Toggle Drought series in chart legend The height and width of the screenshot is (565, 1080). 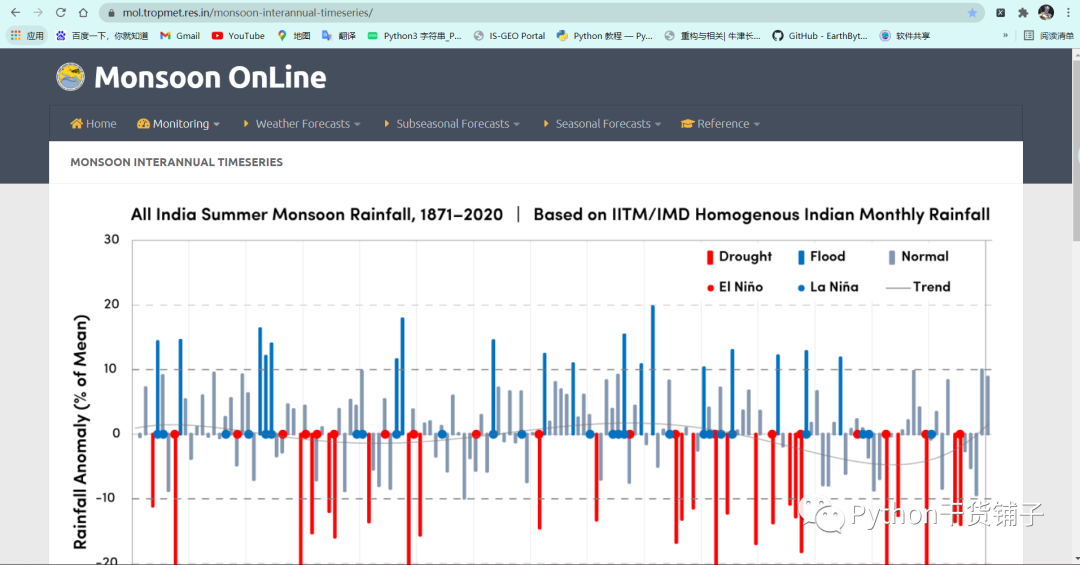(x=739, y=257)
